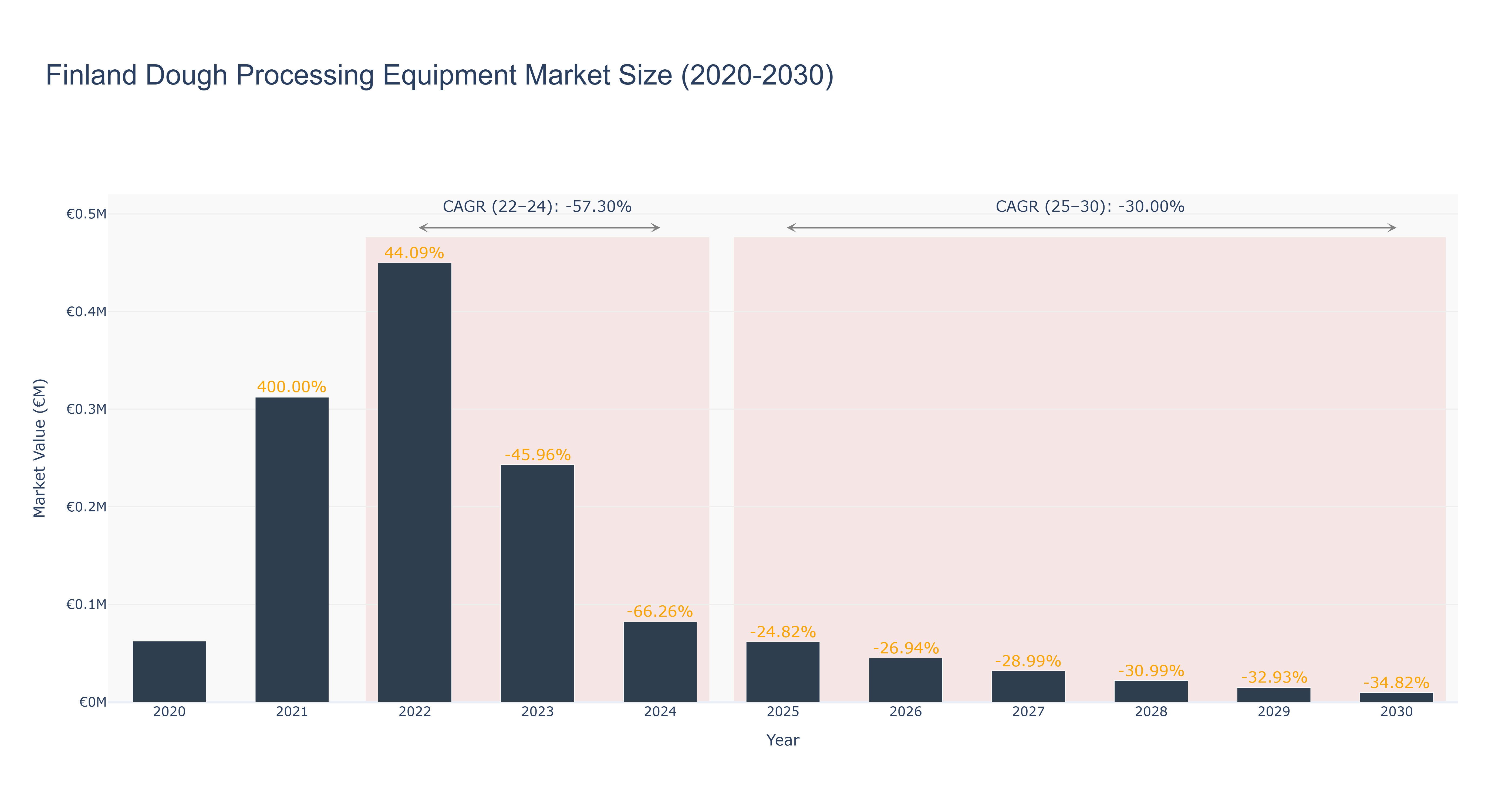Click the 2025 x-axis tick label
1512x810 pixels.
782,712
